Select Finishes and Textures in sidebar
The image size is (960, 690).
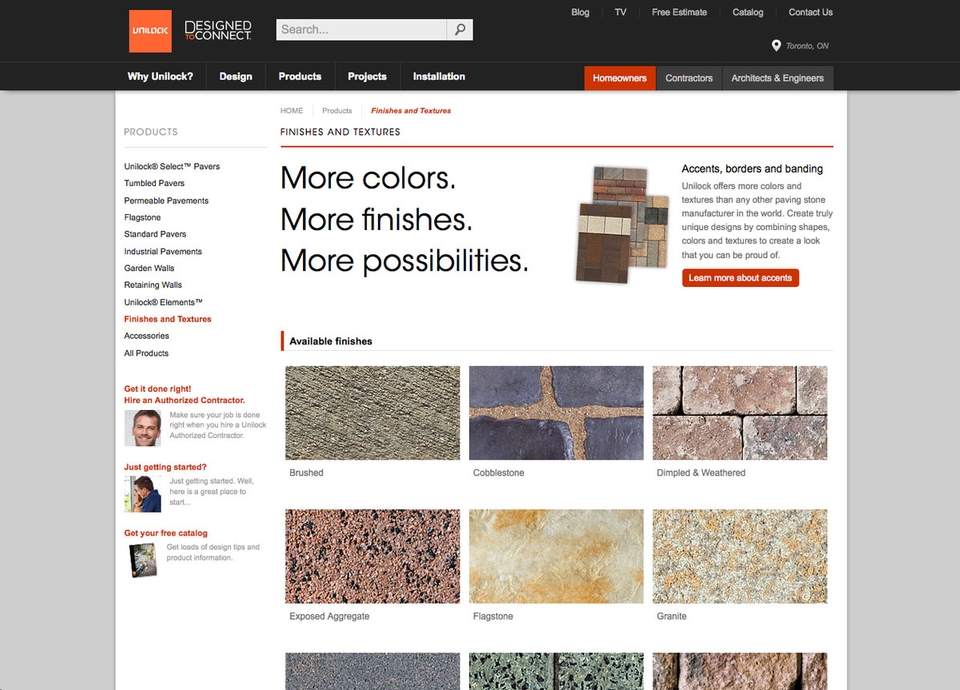(168, 319)
